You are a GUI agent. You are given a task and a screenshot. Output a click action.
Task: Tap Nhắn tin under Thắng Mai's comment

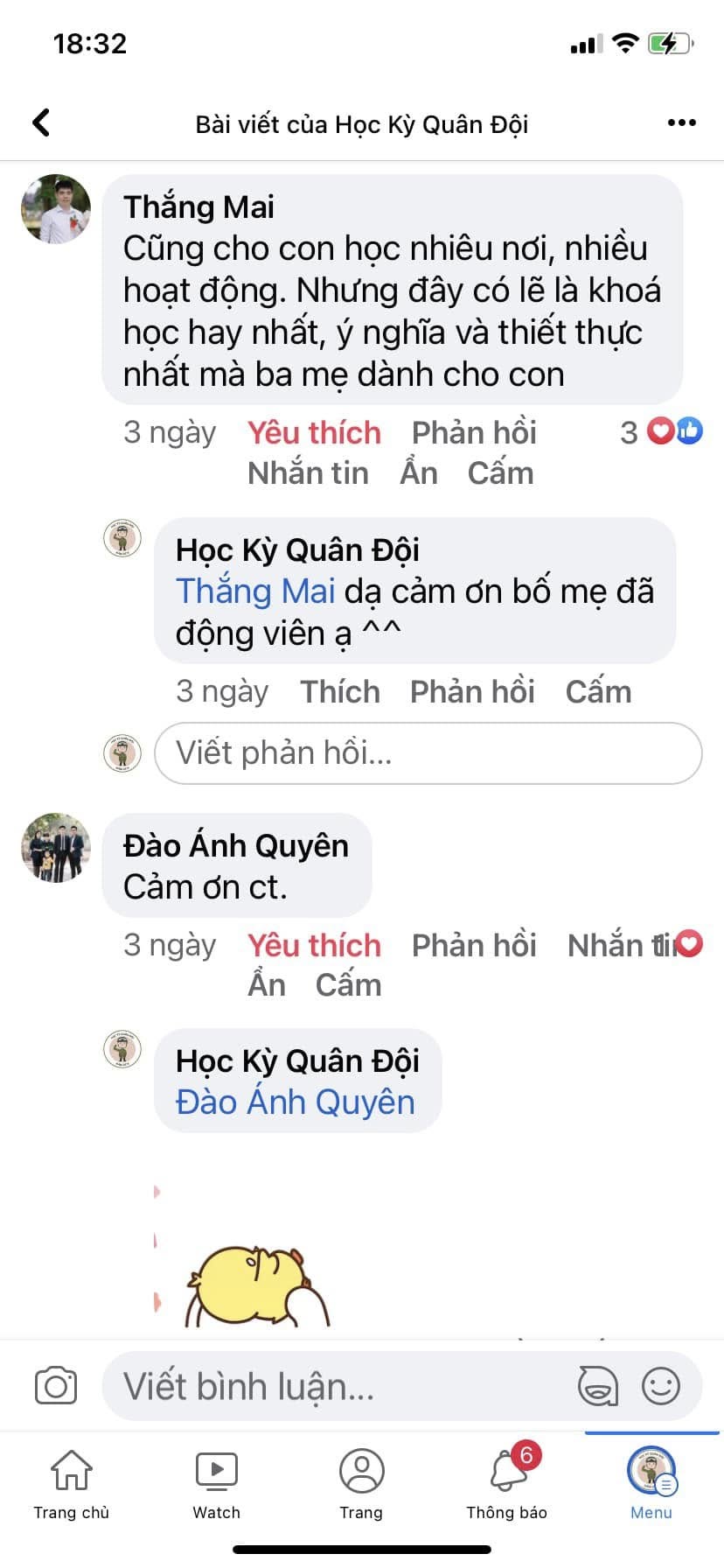(x=308, y=472)
